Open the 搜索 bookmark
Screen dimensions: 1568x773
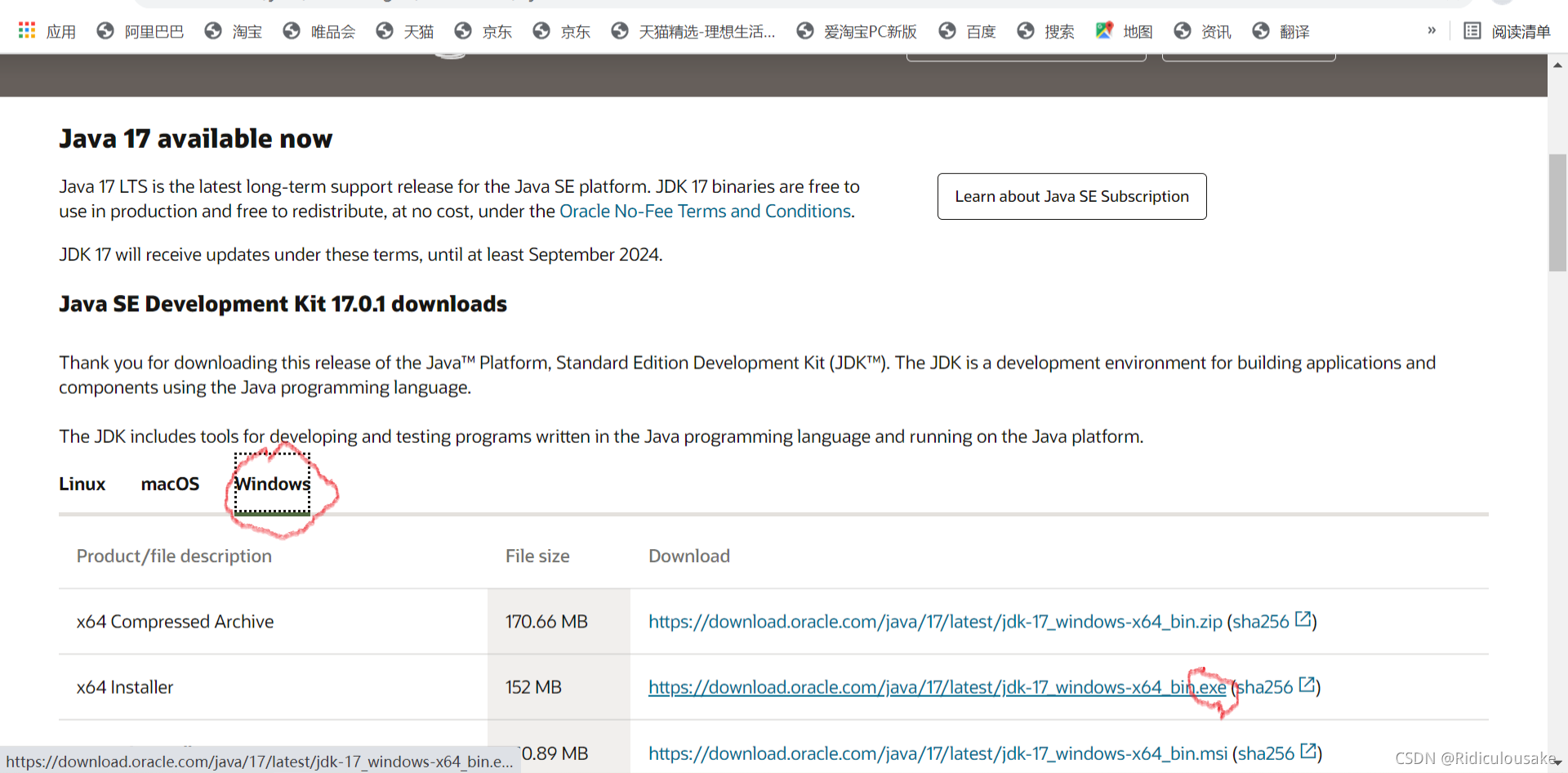(1046, 31)
